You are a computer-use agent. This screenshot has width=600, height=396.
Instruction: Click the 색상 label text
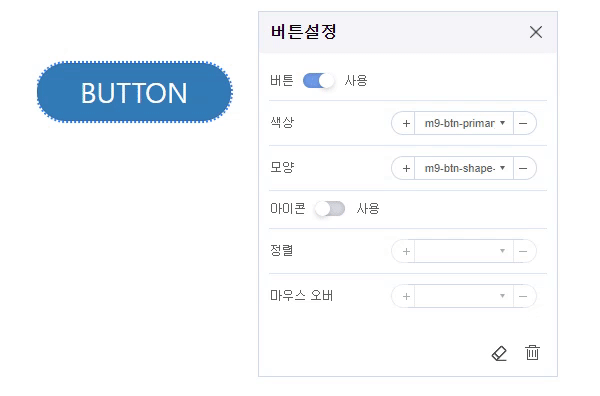[282, 122]
